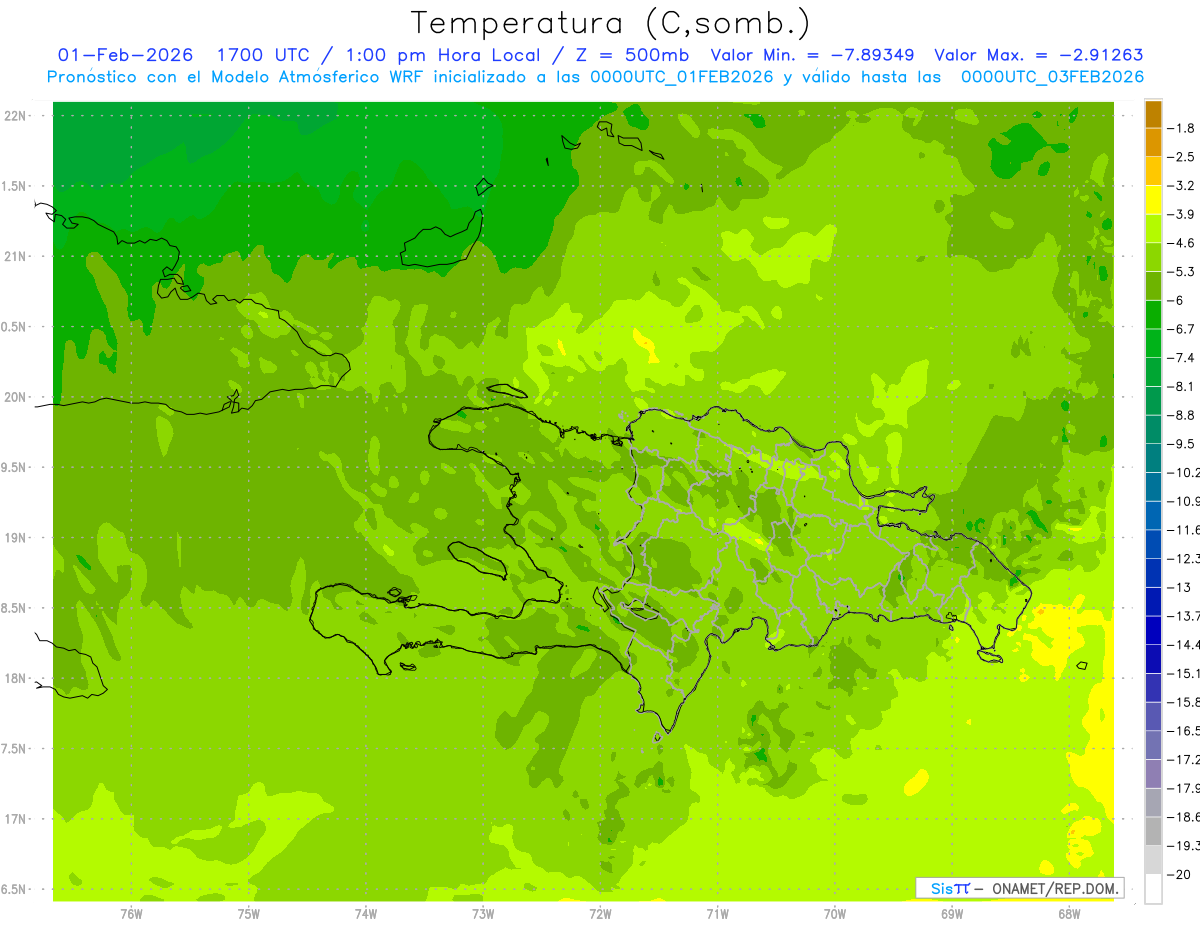The width and height of the screenshot is (1200, 927).
Task: Click the "-4.6" colorbar value
Action: 1181,243
